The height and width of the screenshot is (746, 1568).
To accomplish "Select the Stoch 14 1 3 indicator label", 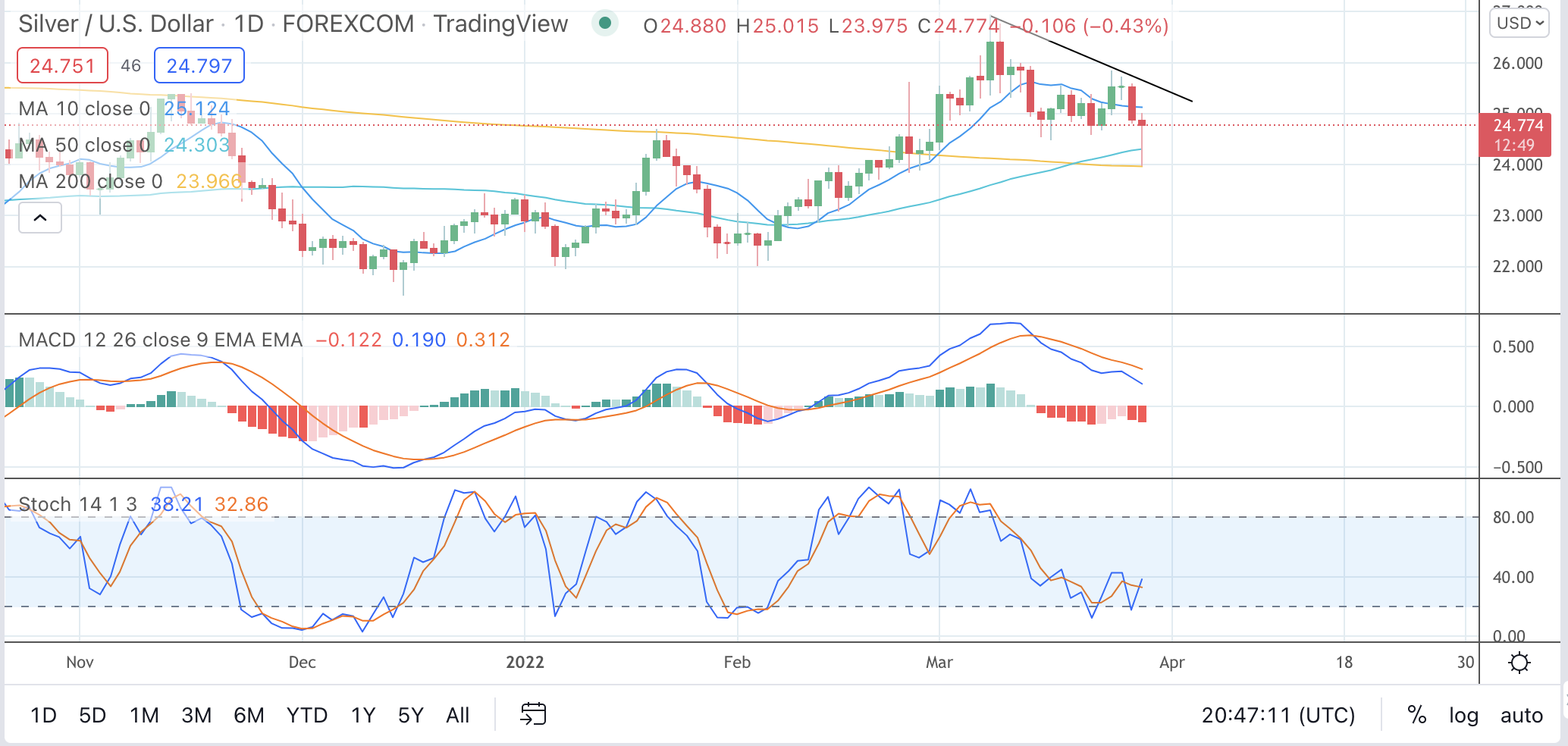I will point(77,504).
